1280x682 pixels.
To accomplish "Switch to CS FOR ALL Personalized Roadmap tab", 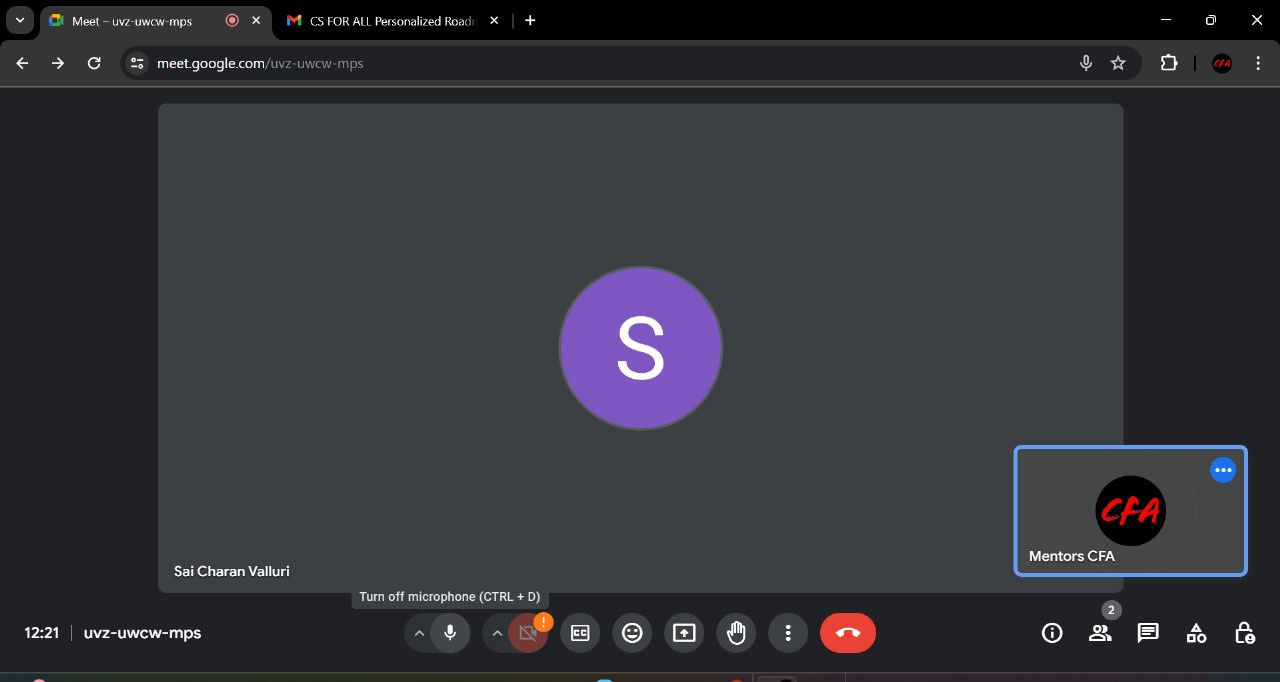I will pos(393,20).
